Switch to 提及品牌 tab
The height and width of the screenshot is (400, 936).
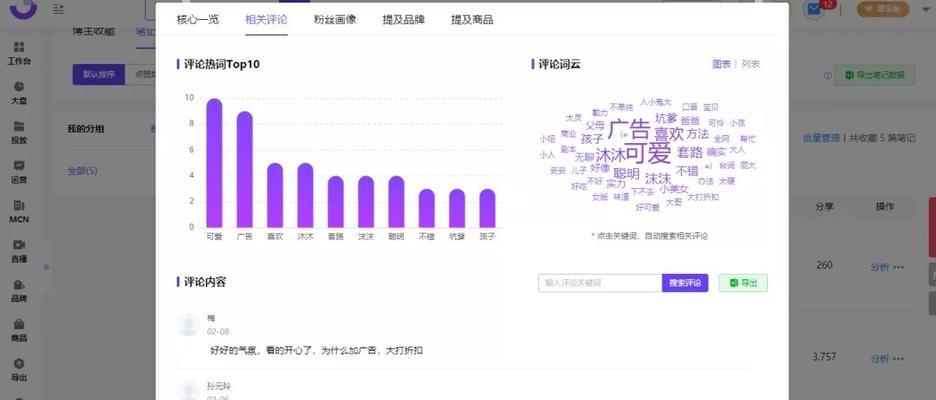(404, 20)
